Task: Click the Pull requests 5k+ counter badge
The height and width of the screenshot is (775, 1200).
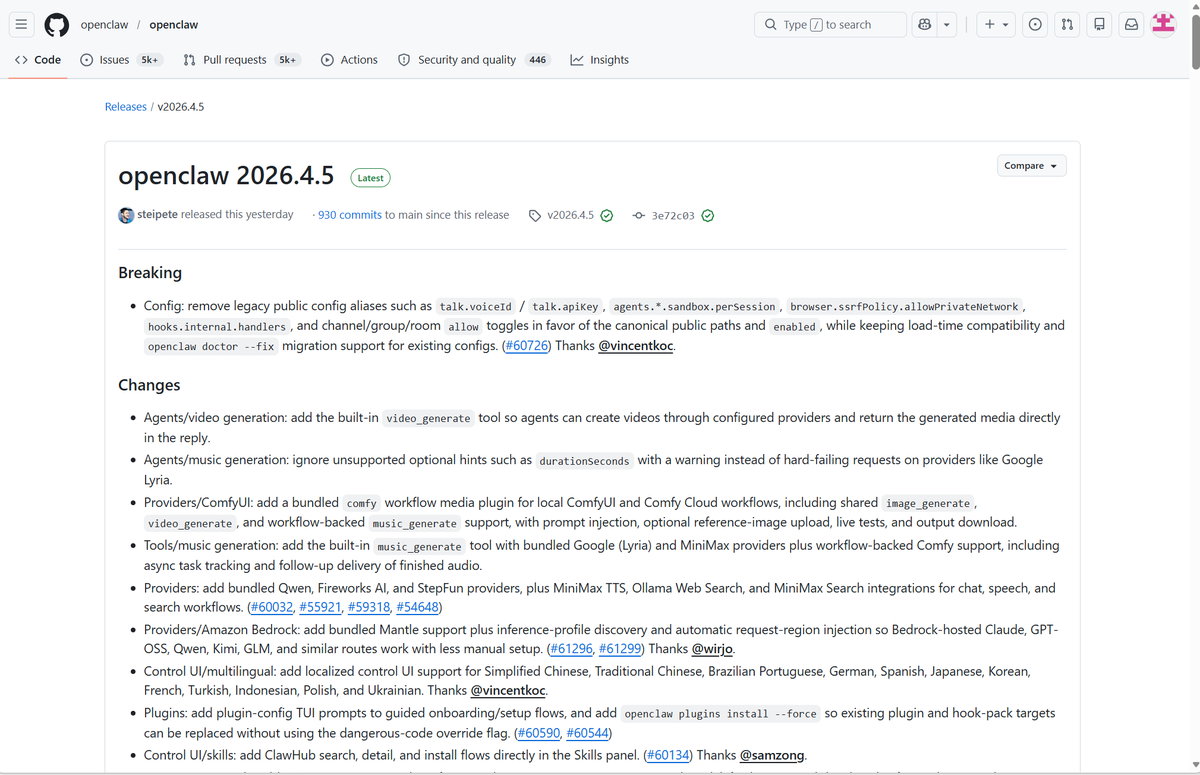Action: pos(288,60)
